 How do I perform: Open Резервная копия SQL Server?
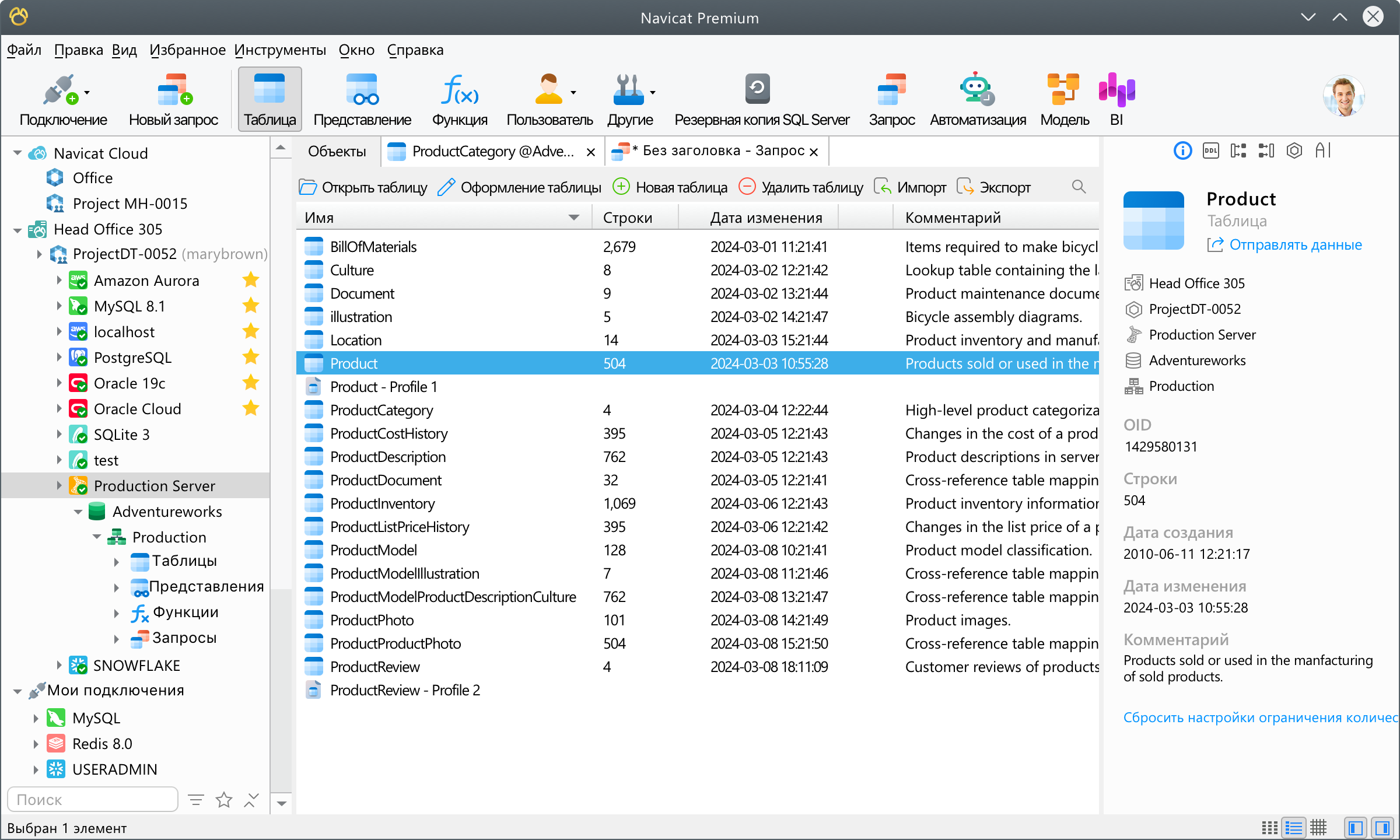coord(761,99)
